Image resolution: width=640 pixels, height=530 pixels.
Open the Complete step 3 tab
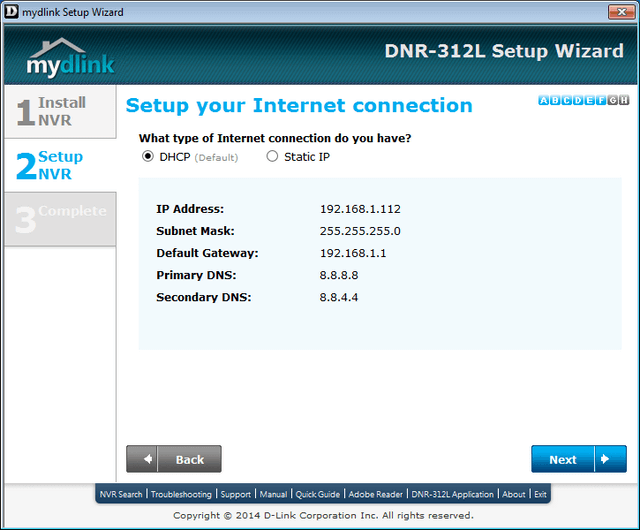[x=60, y=219]
